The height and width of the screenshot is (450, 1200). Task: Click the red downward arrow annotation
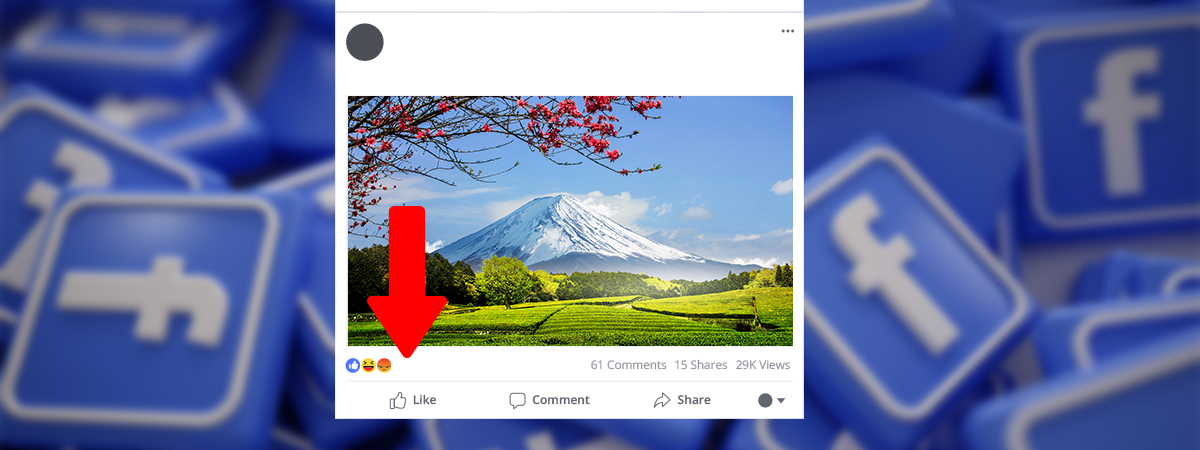406,282
